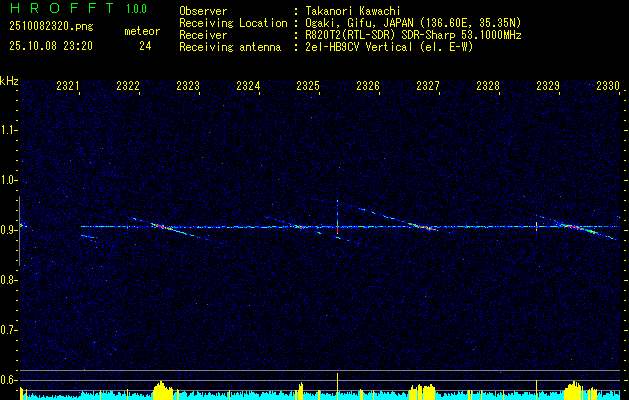The image size is (629, 400).
Task: Click the timestamp 25.10.08 23:20
Action: [51, 46]
